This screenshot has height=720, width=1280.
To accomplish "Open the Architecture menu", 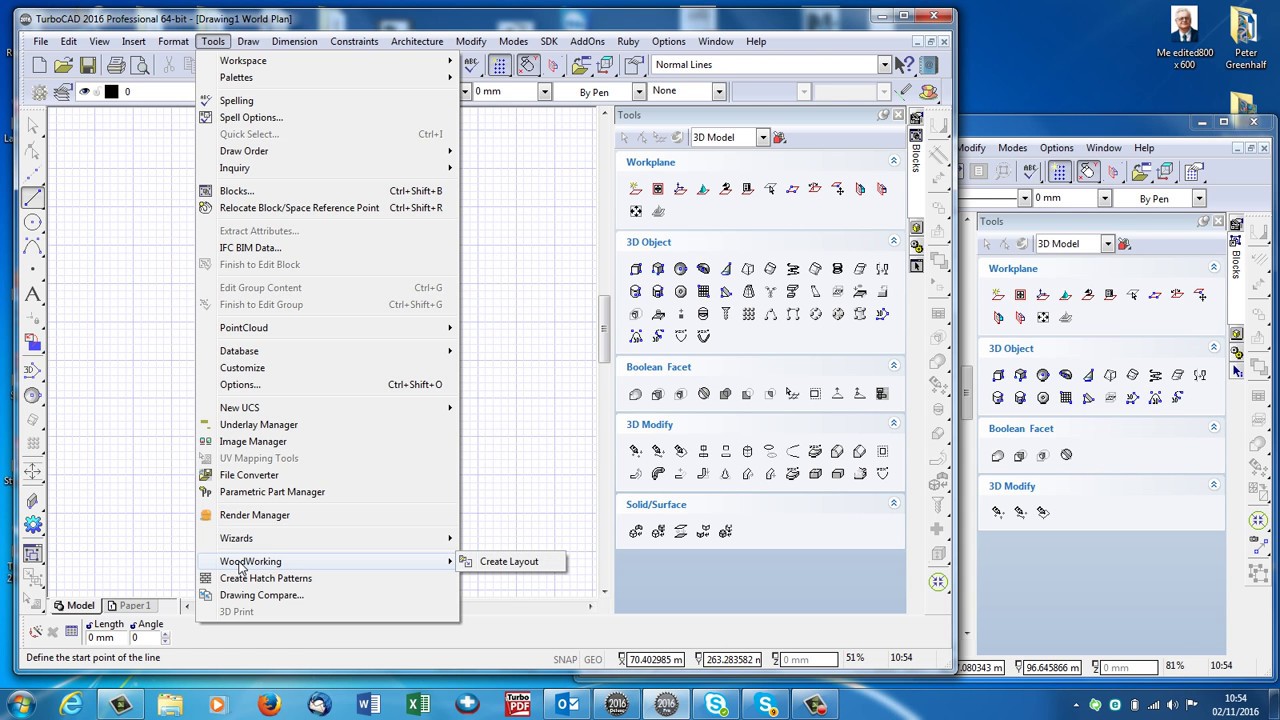I will click(417, 41).
